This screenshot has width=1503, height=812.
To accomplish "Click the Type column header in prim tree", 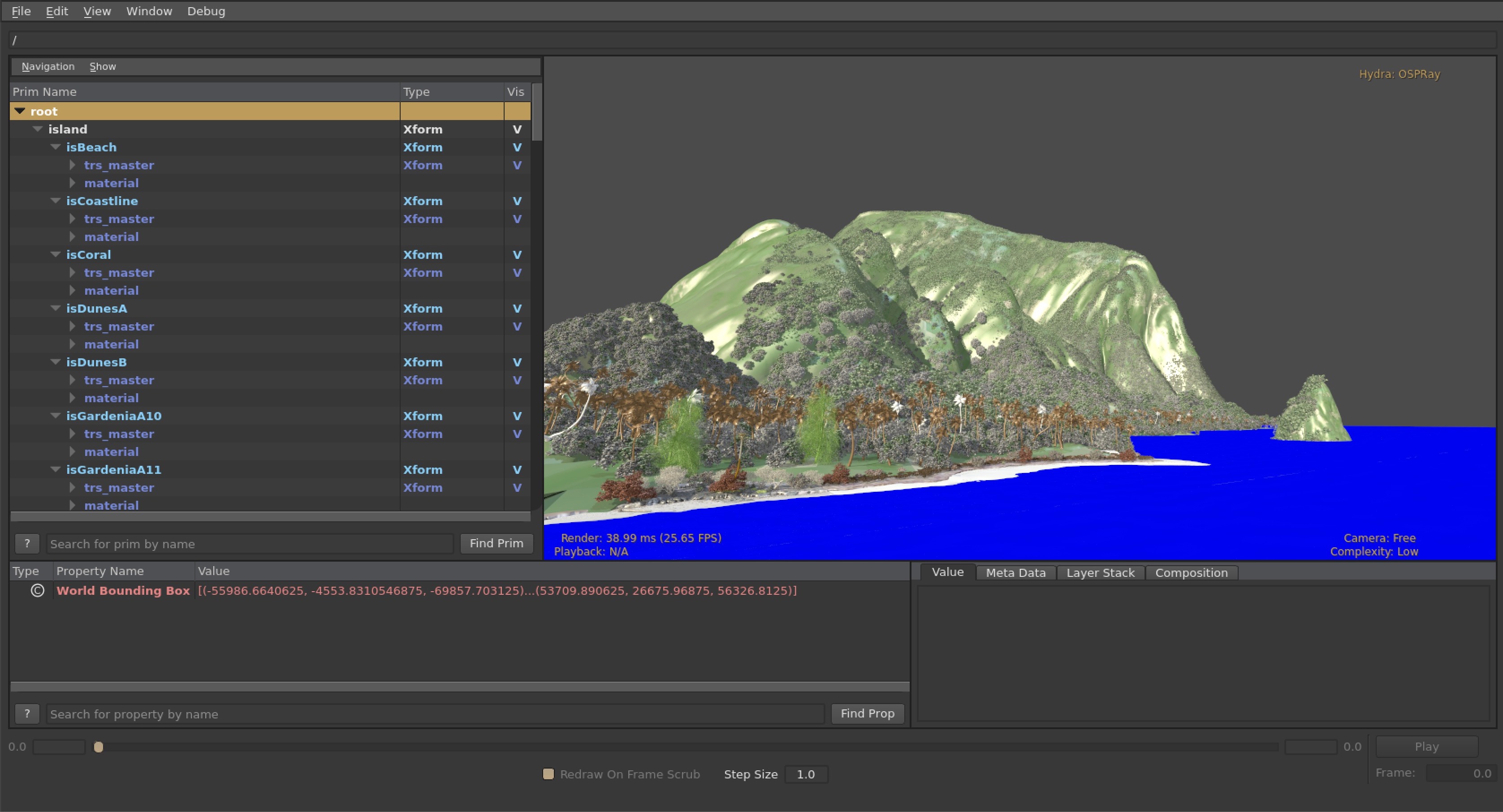I will pos(452,91).
